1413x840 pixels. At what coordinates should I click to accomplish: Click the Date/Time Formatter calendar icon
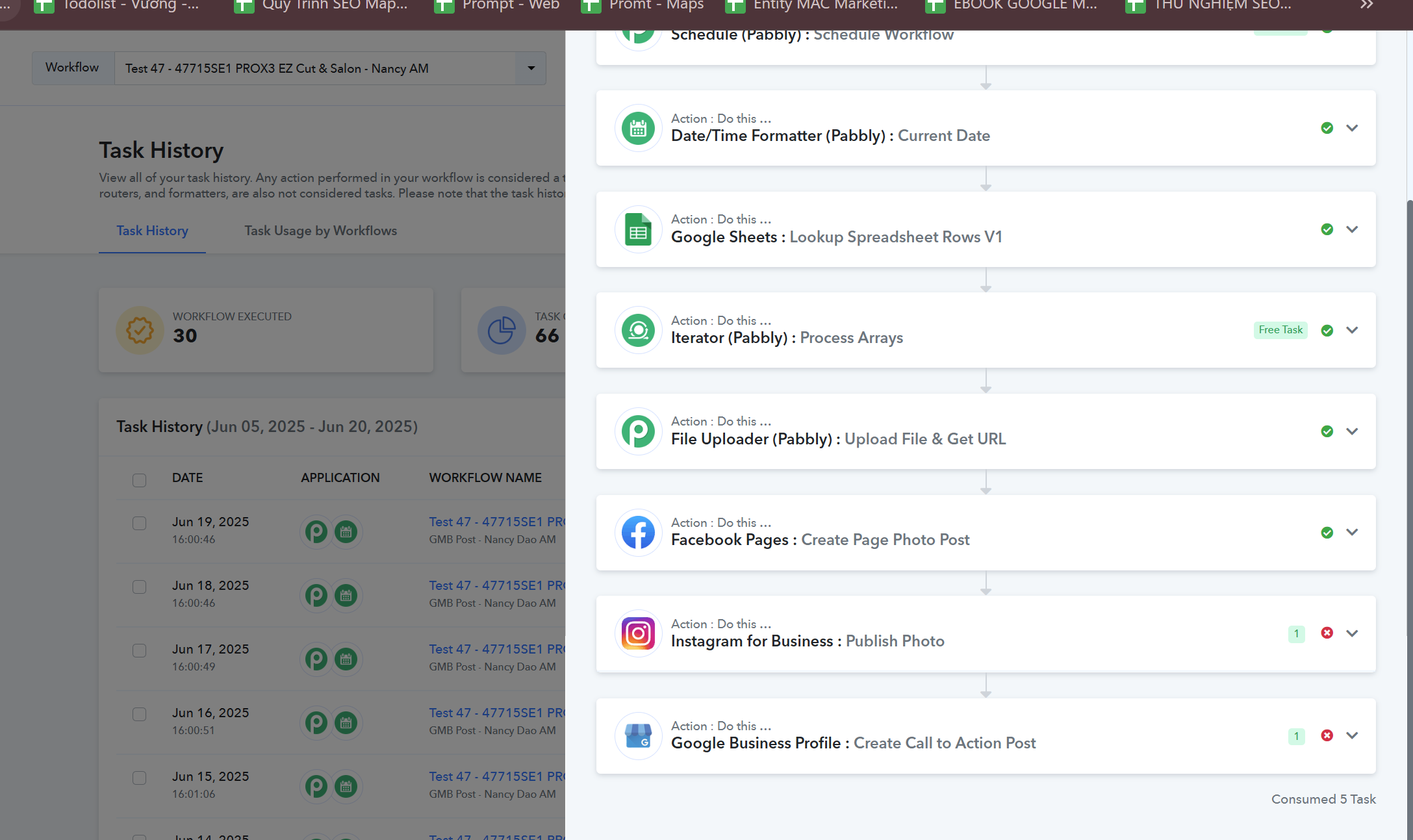pyautogui.click(x=638, y=128)
